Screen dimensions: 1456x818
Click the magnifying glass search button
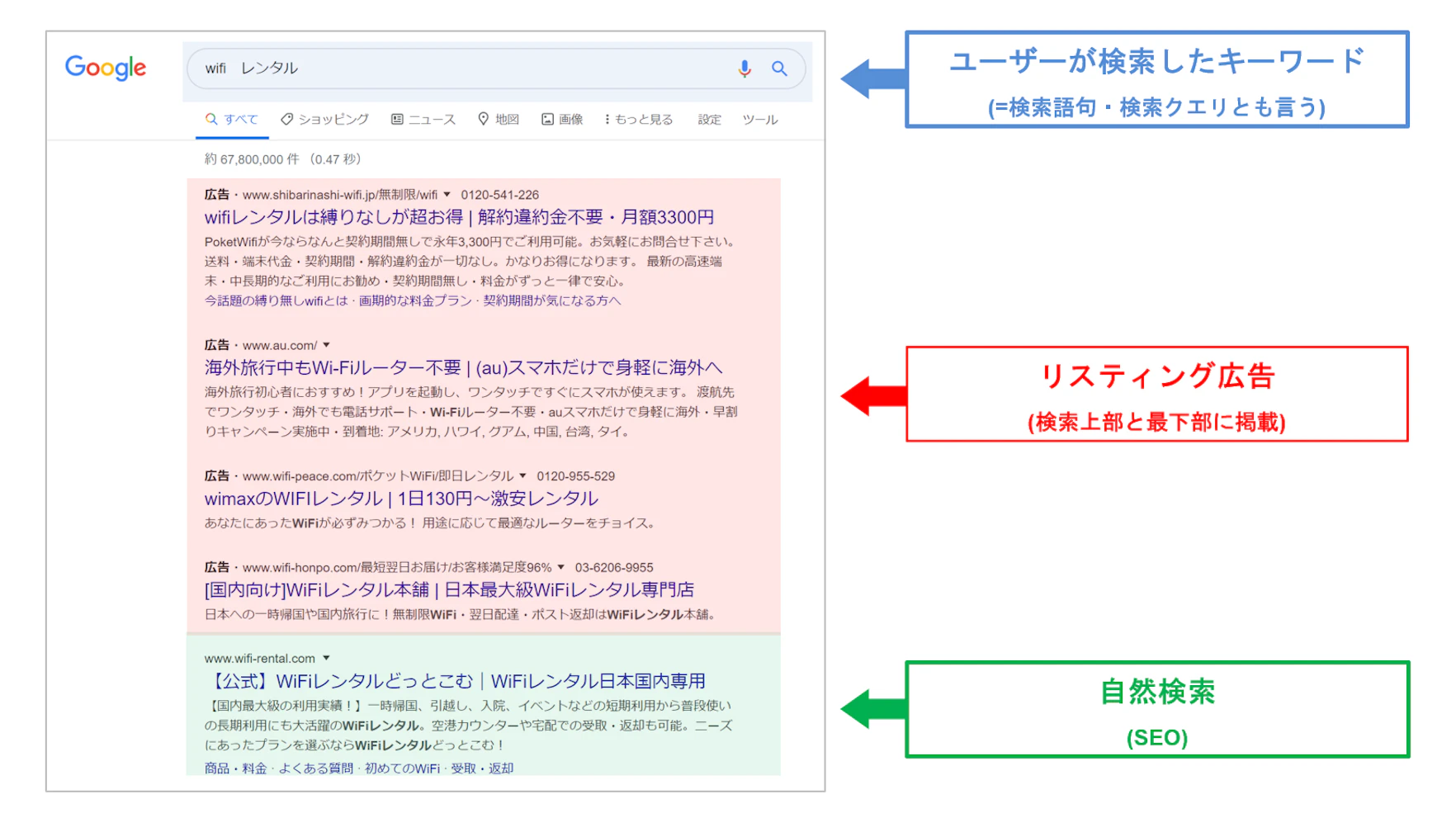click(779, 69)
